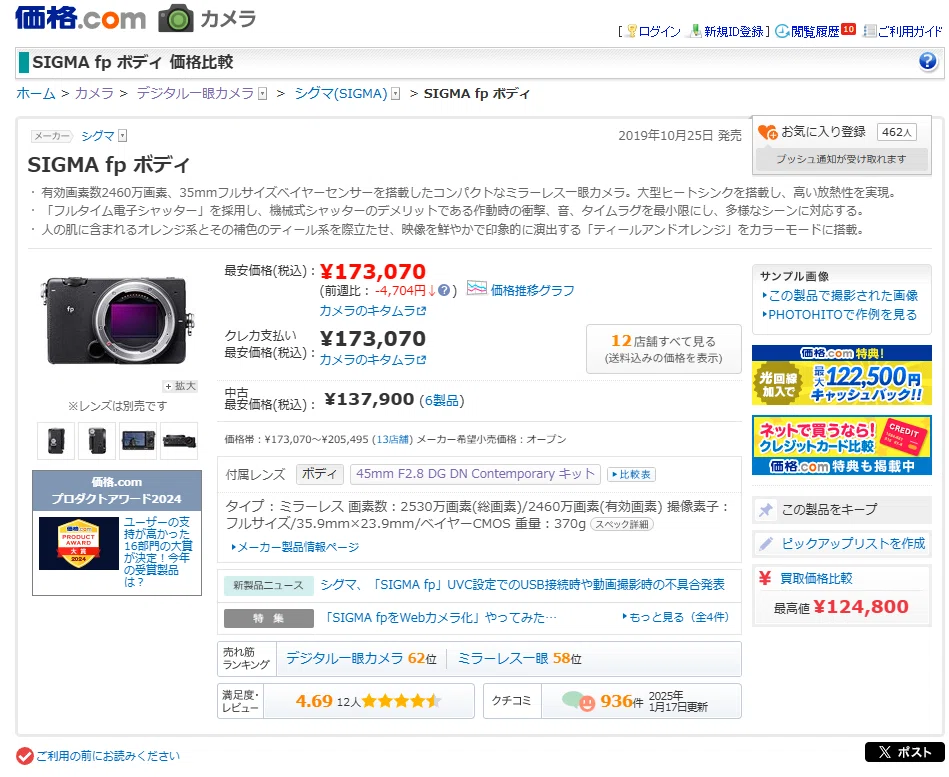Select the first back-view thumbnail
Image resolution: width=949 pixels, height=777 pixels.
56,441
